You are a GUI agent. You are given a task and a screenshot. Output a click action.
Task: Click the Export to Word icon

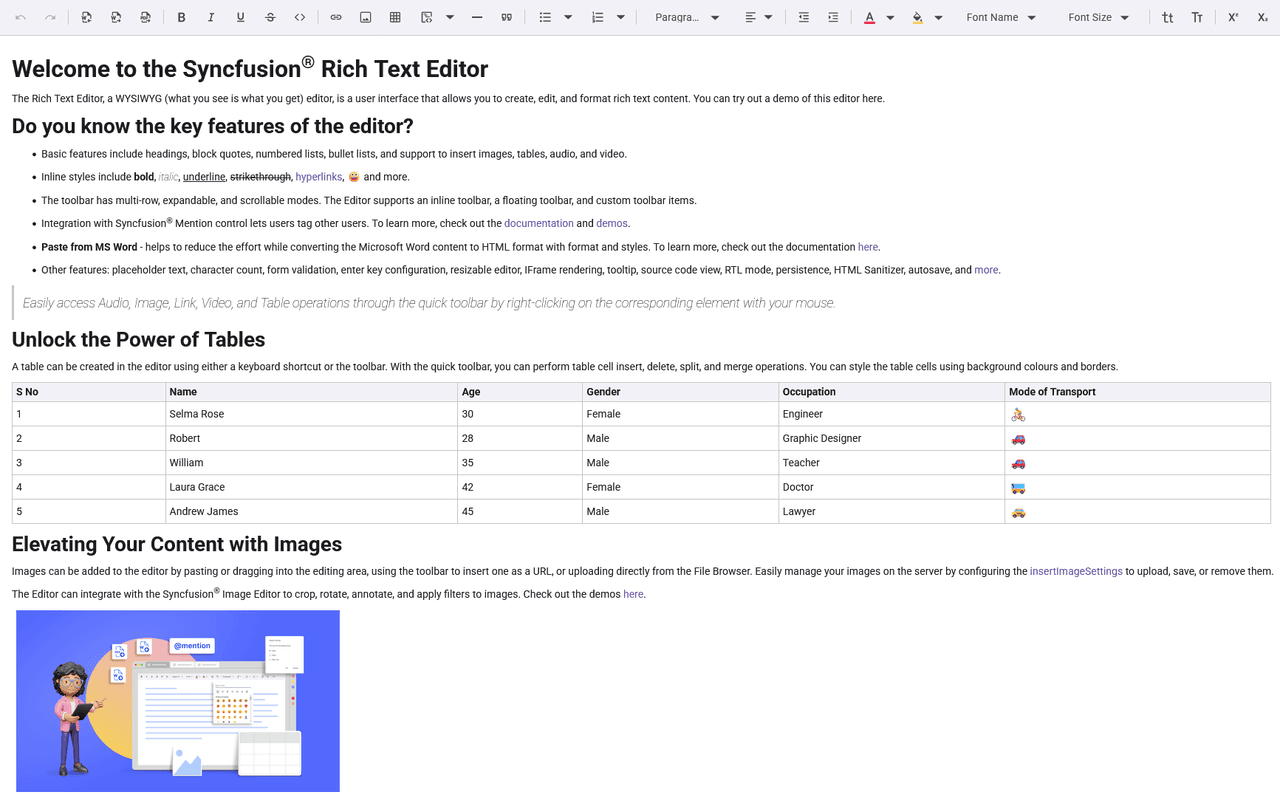click(117, 17)
